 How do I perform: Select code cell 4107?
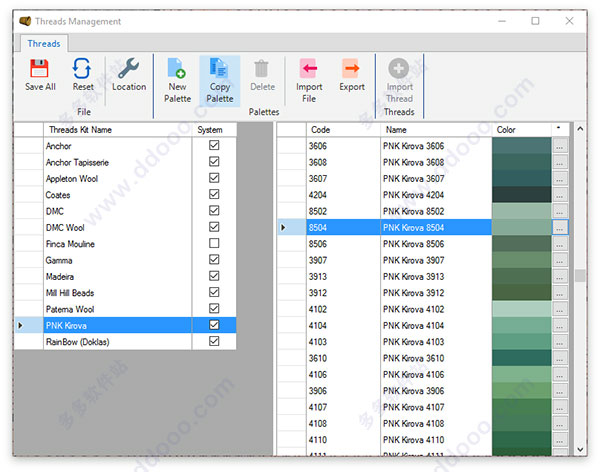point(343,407)
